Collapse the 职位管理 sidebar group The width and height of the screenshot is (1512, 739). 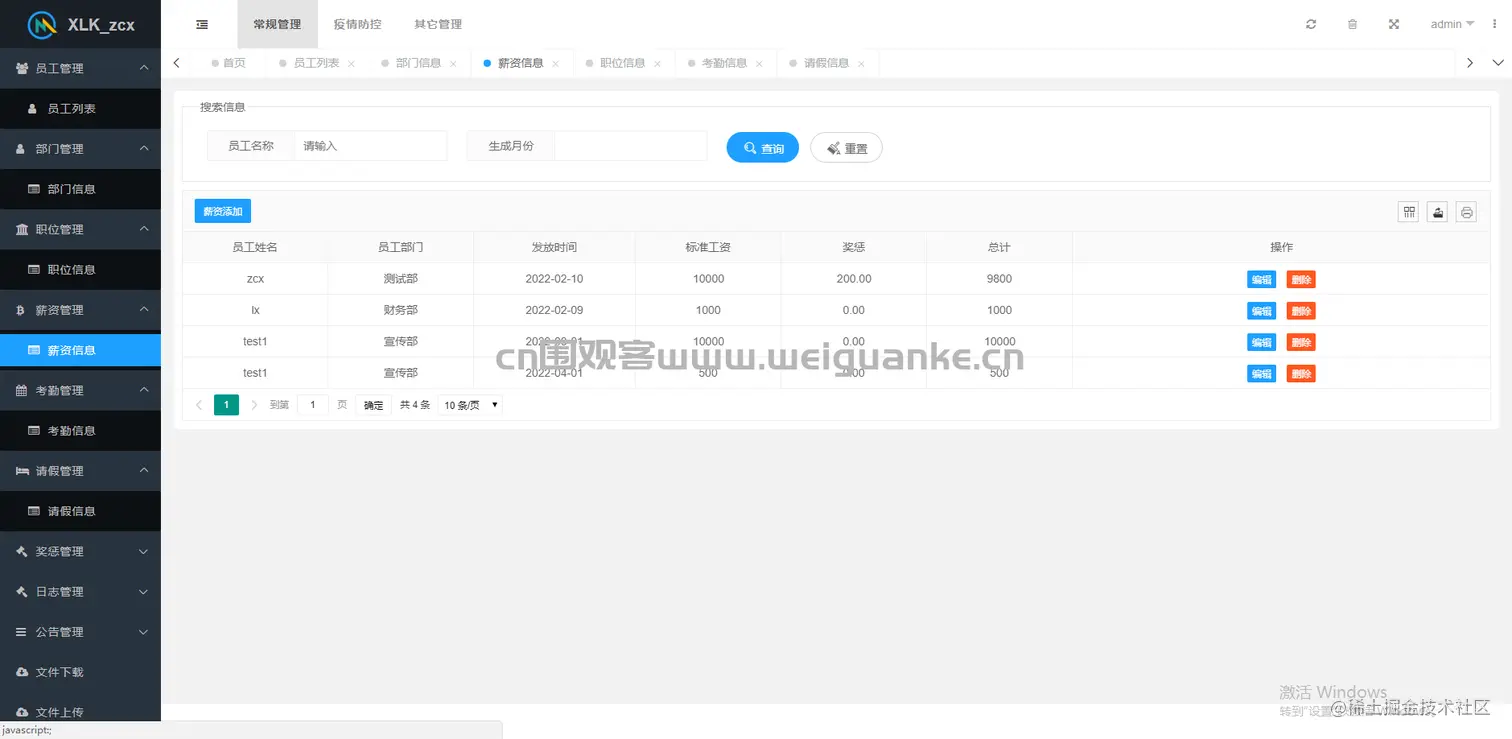click(80, 229)
